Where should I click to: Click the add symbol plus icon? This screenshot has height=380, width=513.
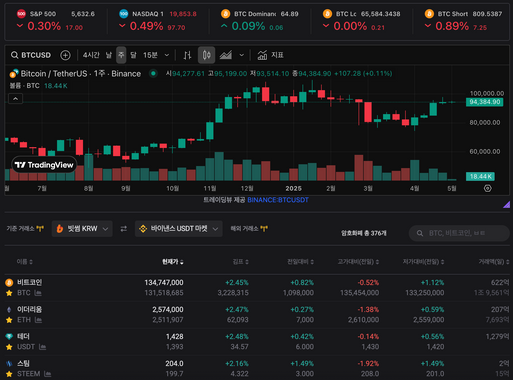coord(65,55)
